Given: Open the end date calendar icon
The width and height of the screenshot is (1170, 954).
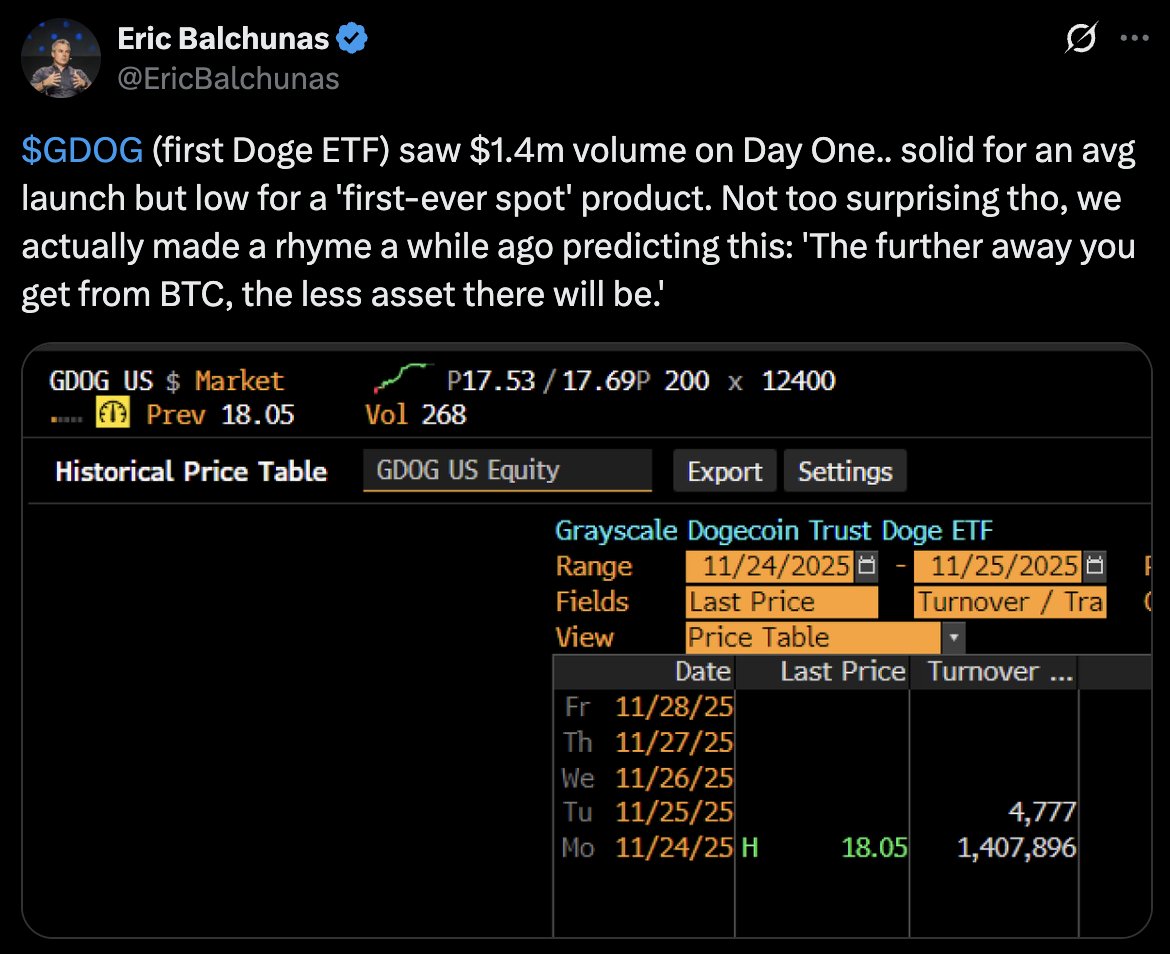Looking at the screenshot, I should click(x=1095, y=566).
